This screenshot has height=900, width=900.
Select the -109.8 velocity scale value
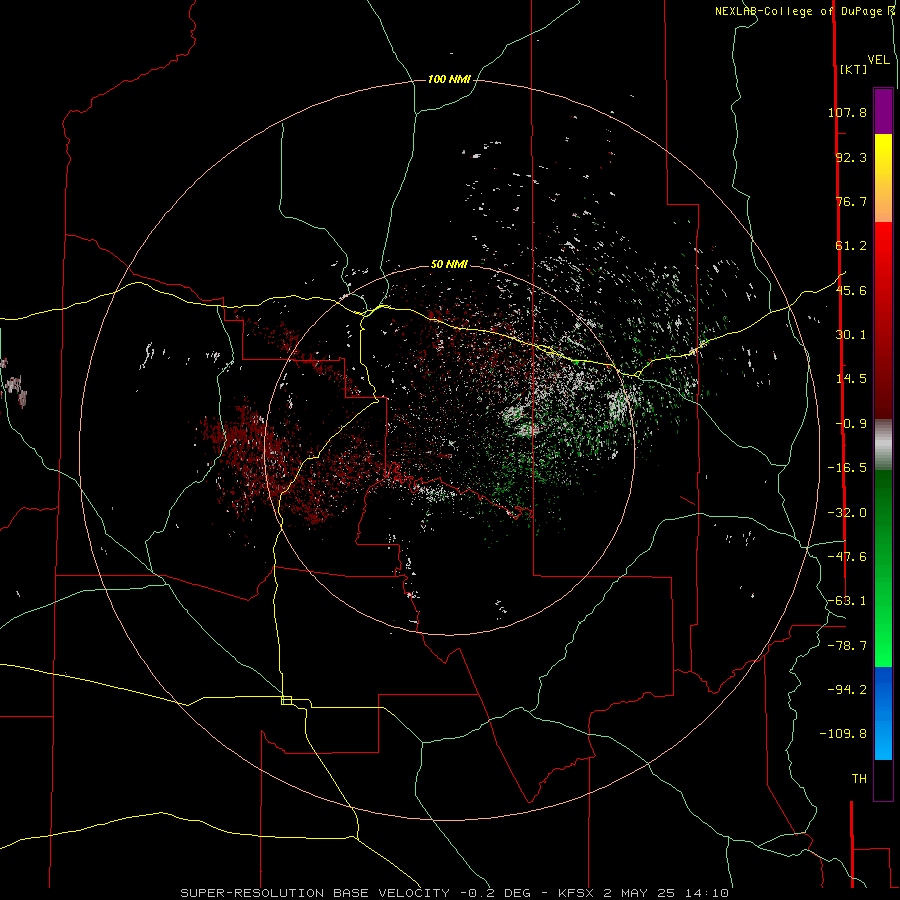[843, 734]
